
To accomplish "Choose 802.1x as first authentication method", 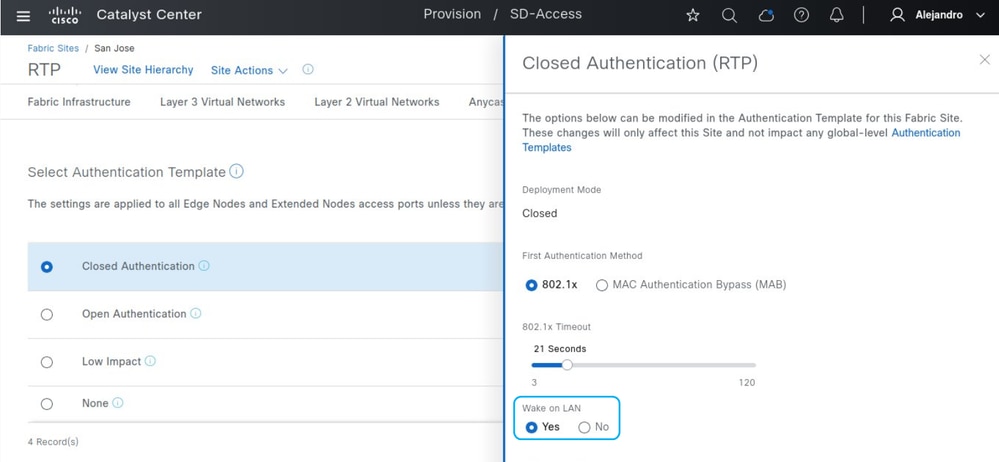I will click(x=531, y=285).
